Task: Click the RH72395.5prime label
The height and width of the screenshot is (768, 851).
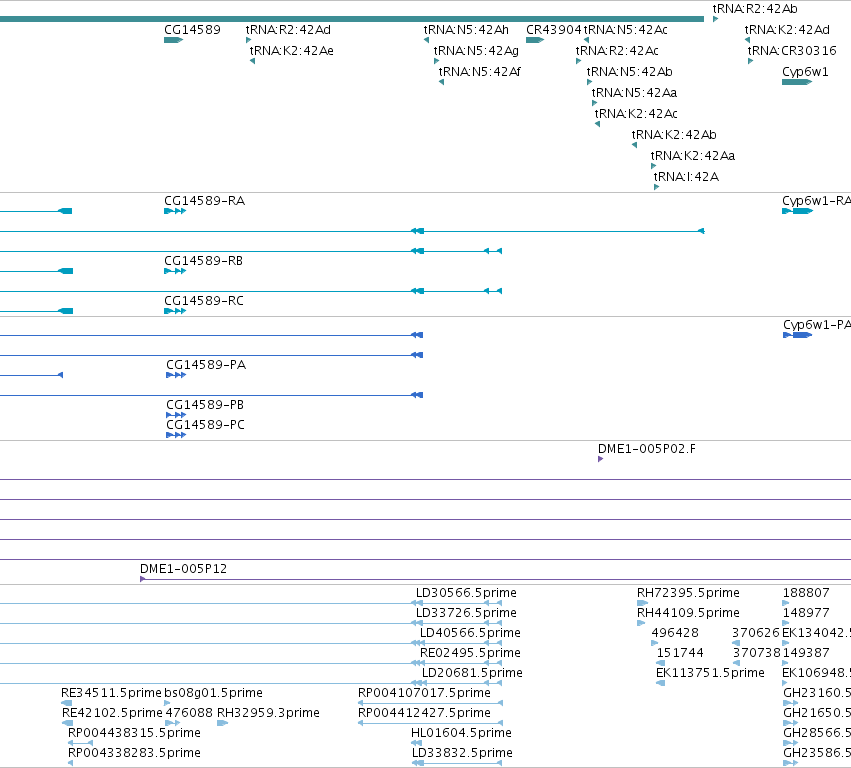Action: (x=688, y=593)
